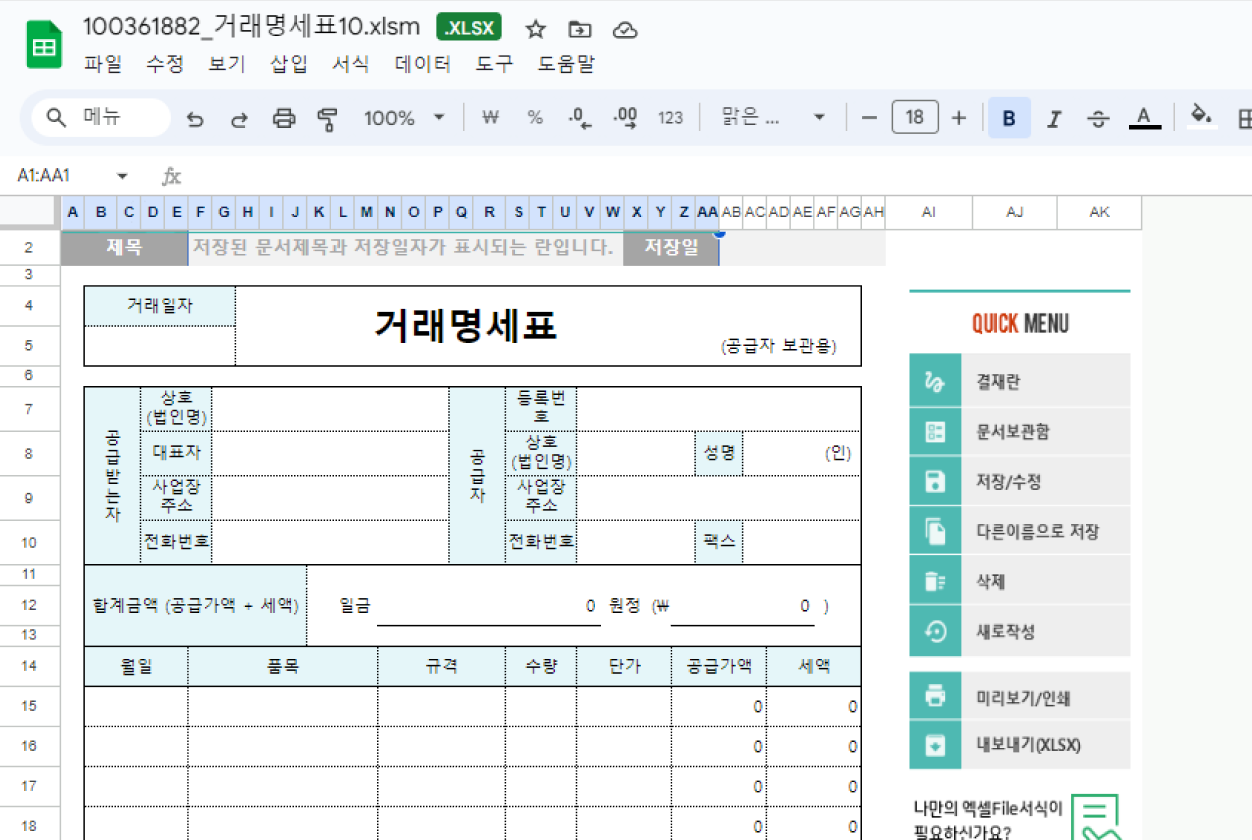1252x840 pixels.
Task: Click the download icon beside 내보내기(XLSX)
Action: [936, 745]
